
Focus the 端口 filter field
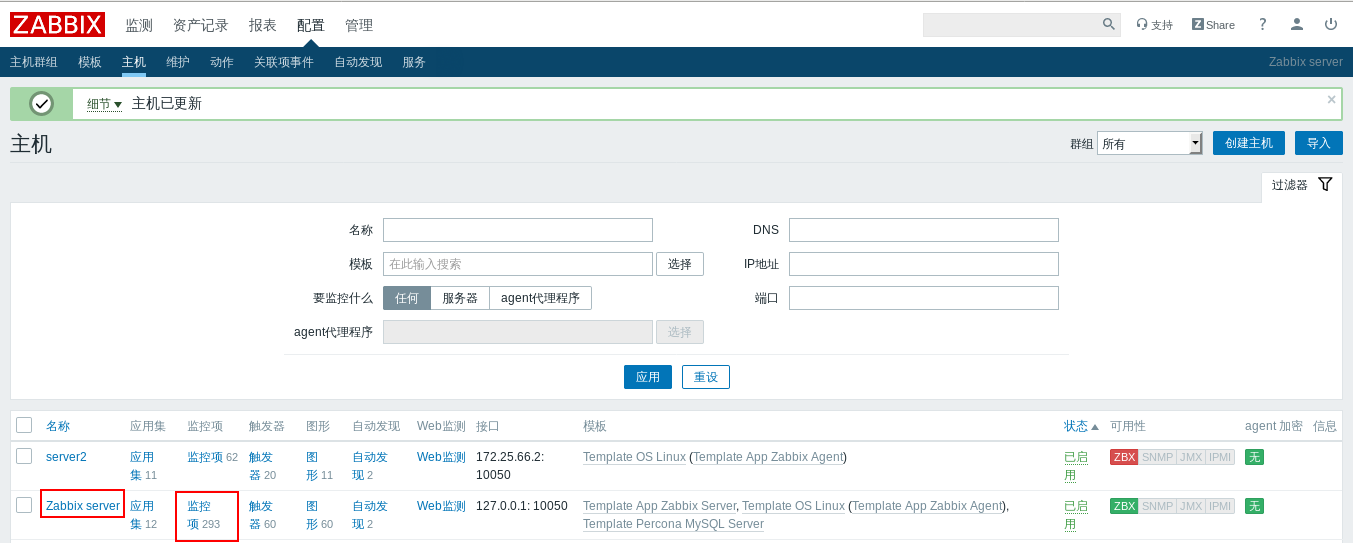(x=924, y=298)
